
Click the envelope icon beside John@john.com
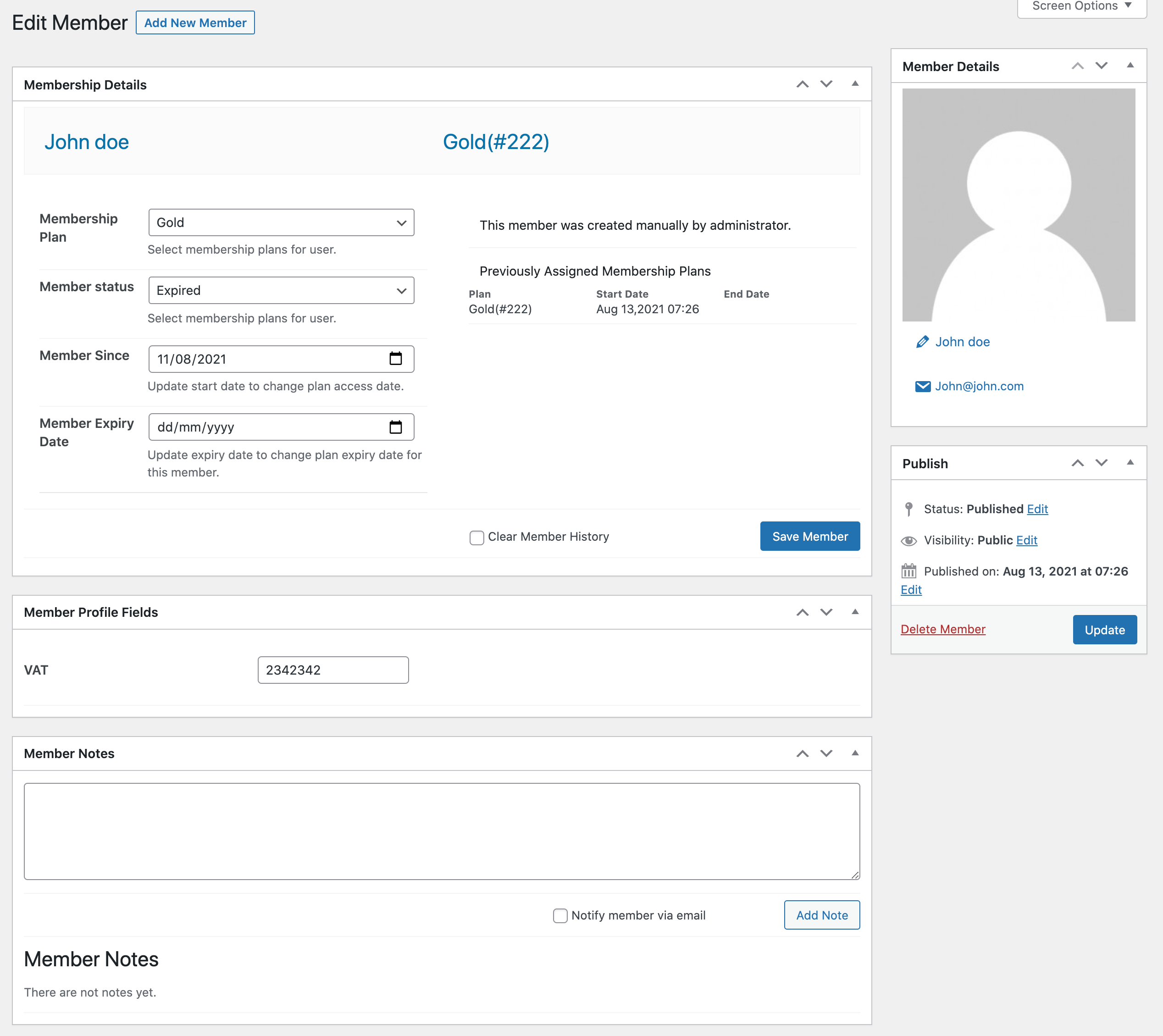922,386
